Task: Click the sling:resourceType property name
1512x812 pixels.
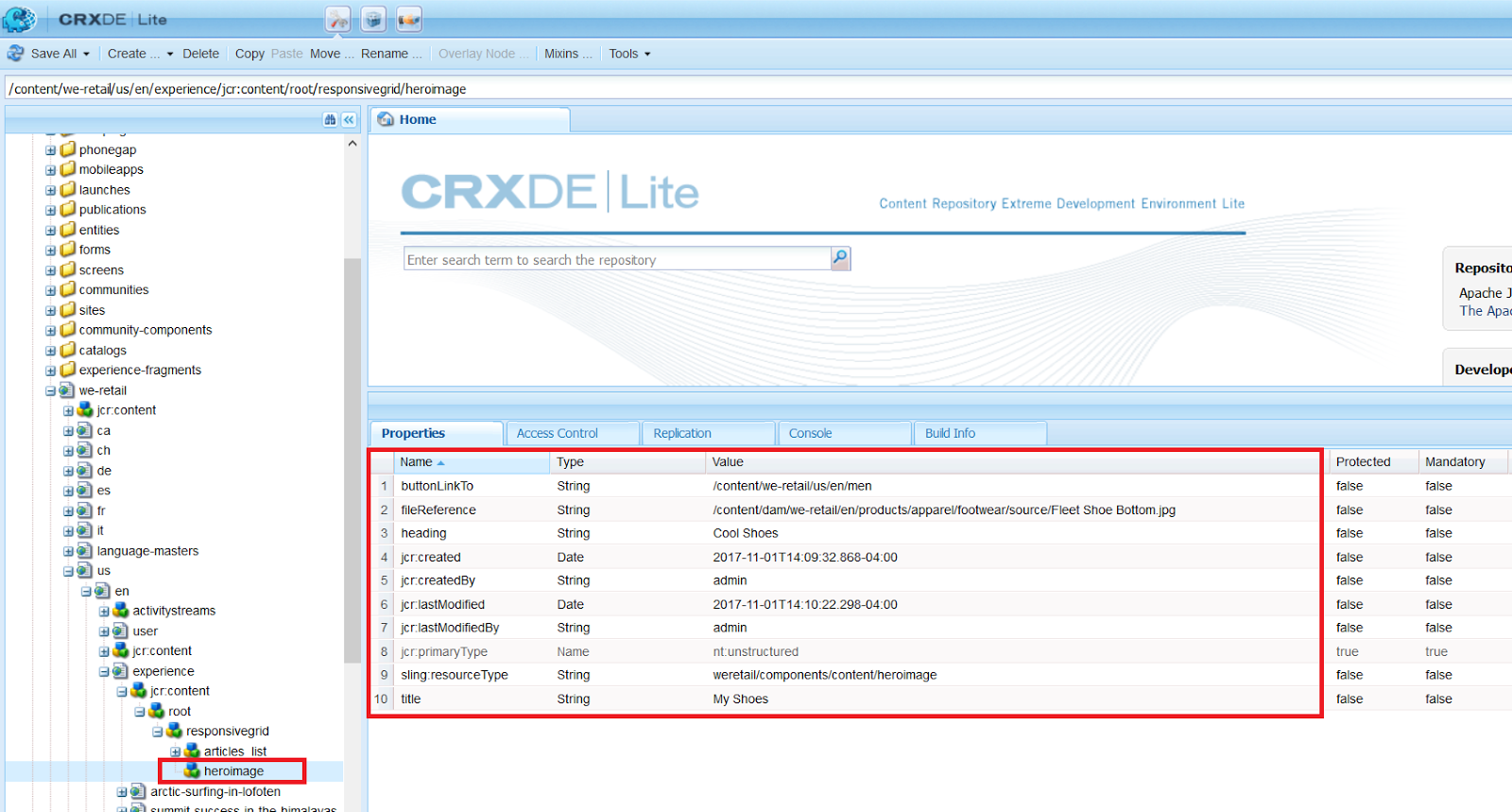Action: 455,675
